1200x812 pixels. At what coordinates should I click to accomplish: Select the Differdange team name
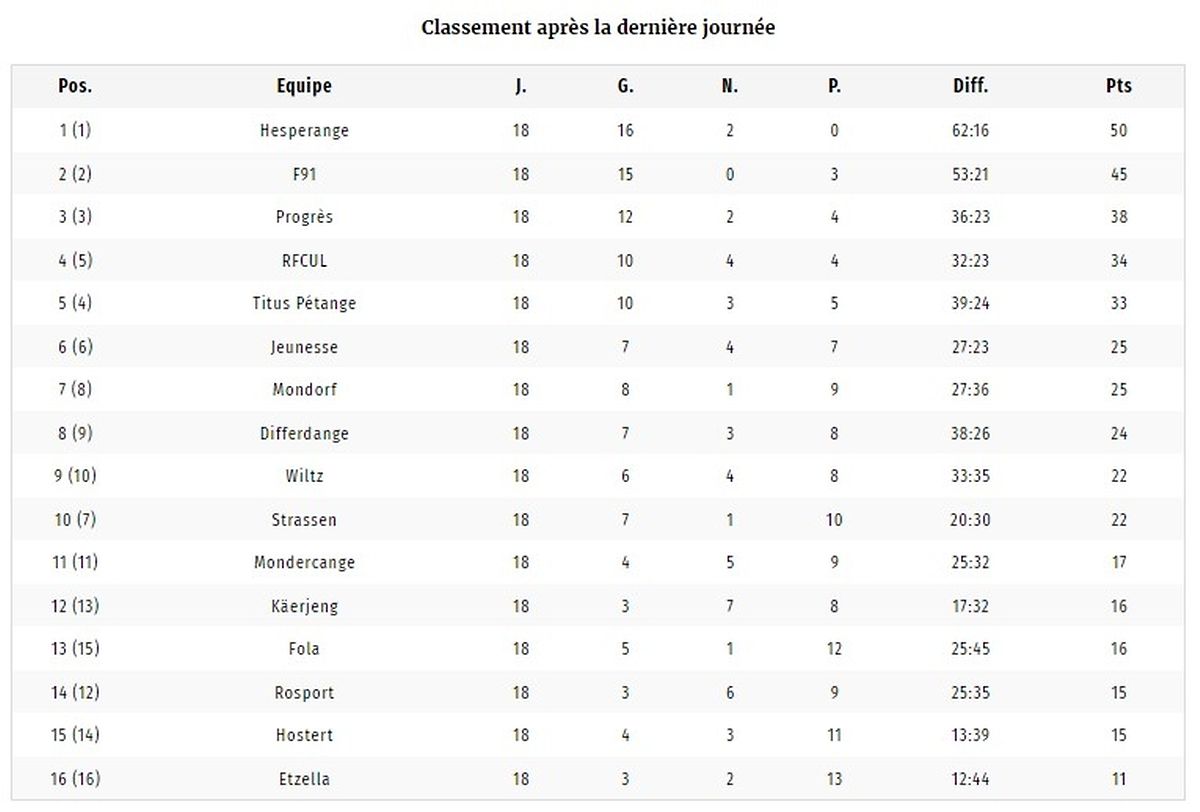[x=304, y=434]
